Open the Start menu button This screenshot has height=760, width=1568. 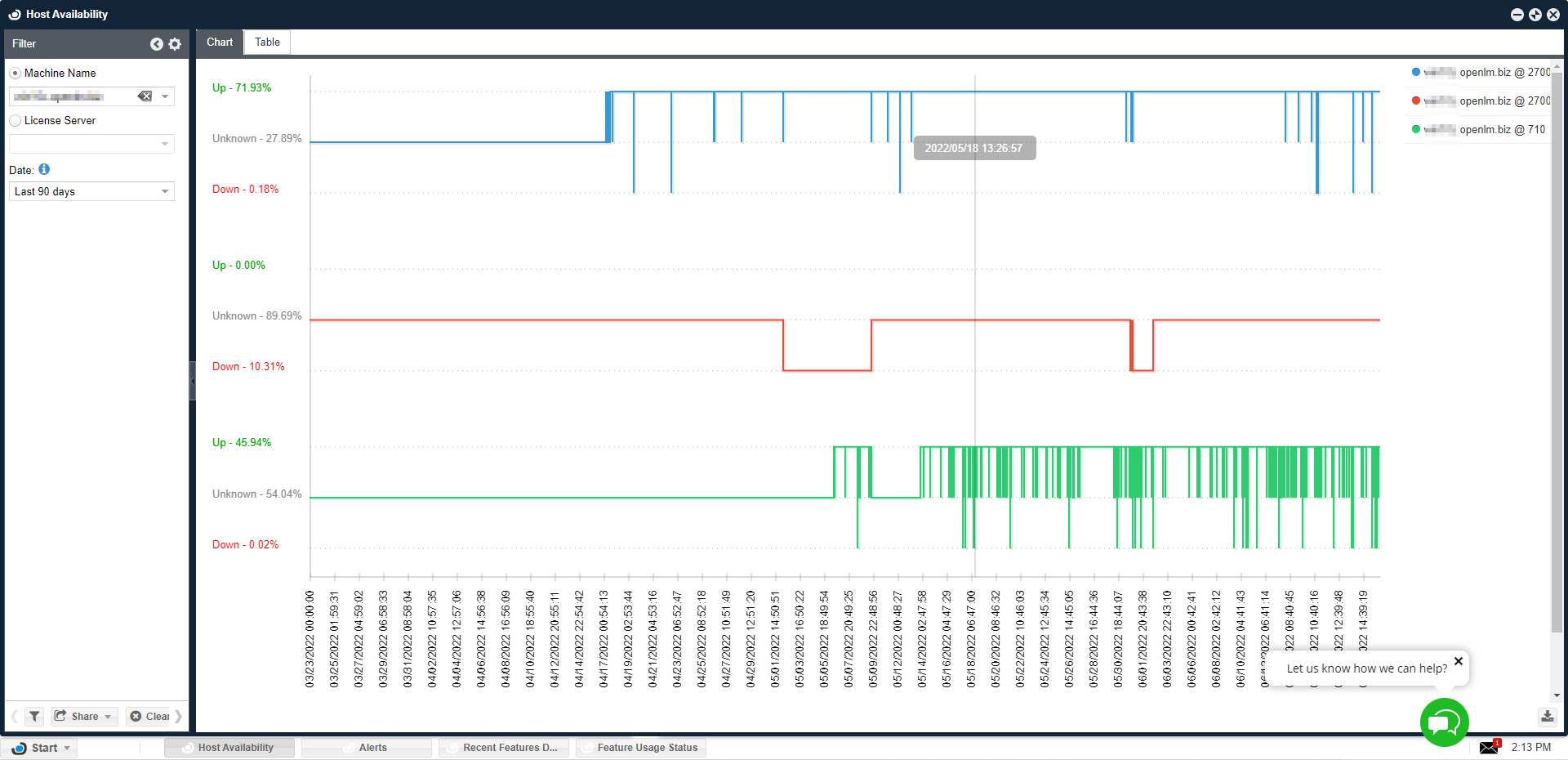pyautogui.click(x=41, y=748)
